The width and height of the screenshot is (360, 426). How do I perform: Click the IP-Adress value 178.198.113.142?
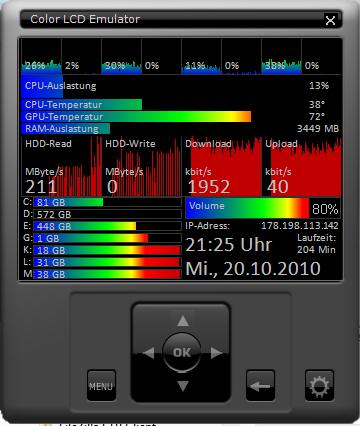(300, 226)
